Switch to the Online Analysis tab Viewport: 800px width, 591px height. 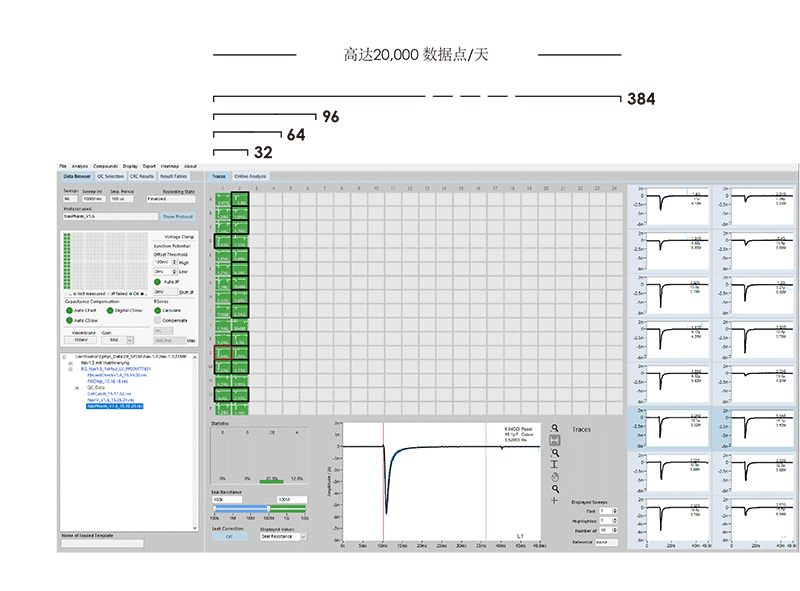(250, 176)
